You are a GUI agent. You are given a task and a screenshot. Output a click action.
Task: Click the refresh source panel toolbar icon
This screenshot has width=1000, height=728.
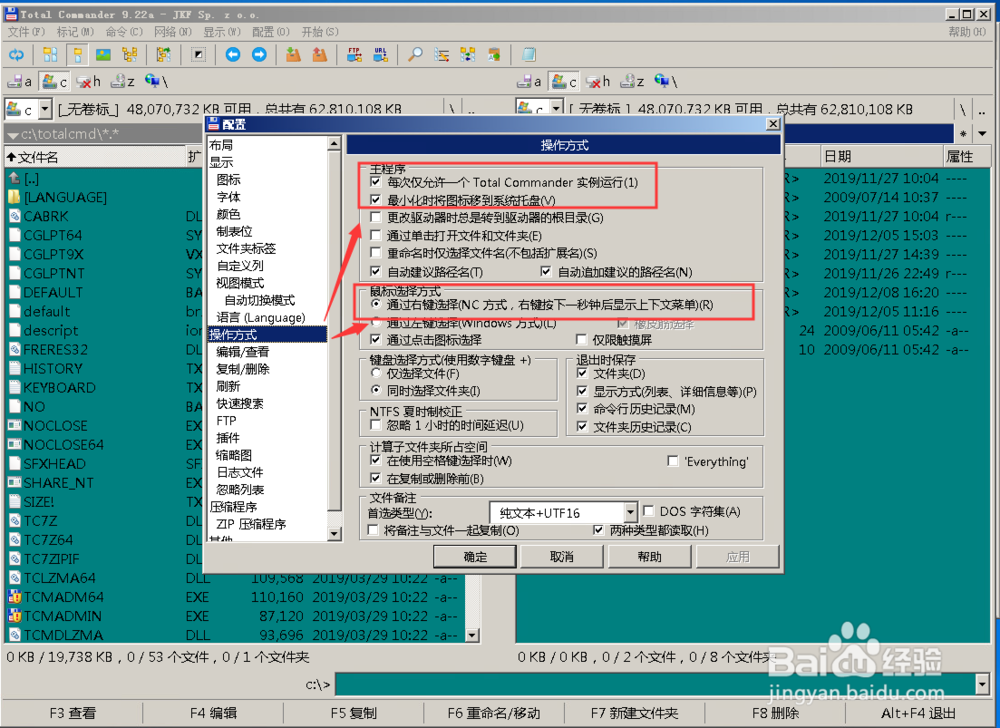coord(16,55)
